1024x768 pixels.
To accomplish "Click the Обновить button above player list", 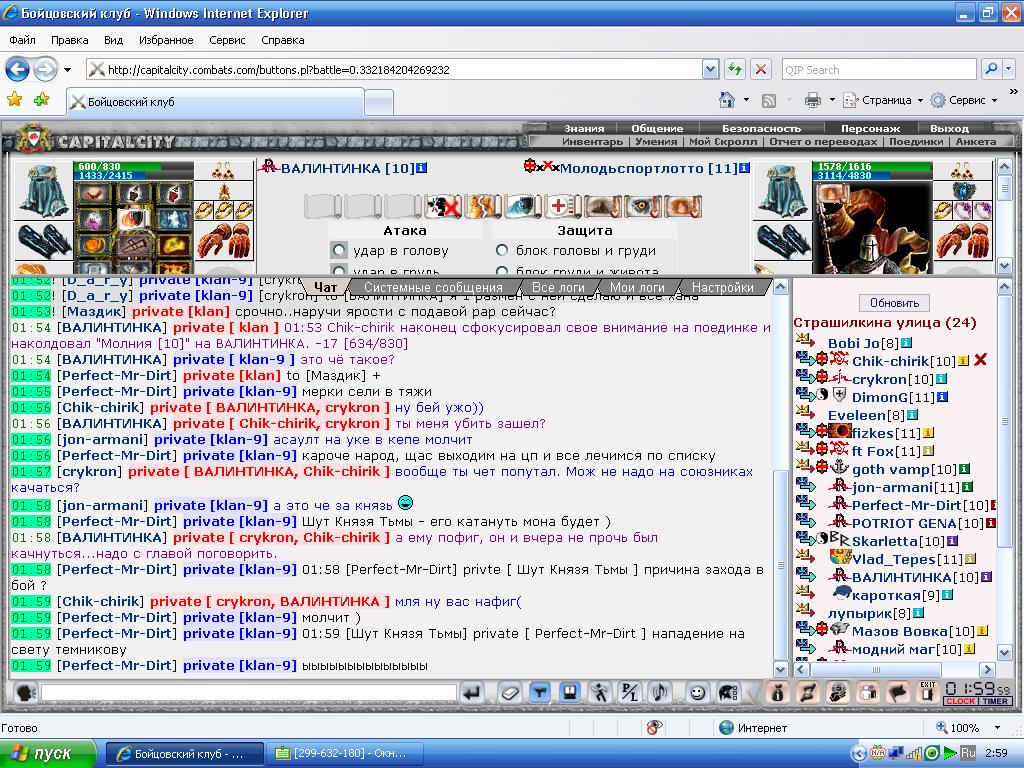I will tap(894, 303).
